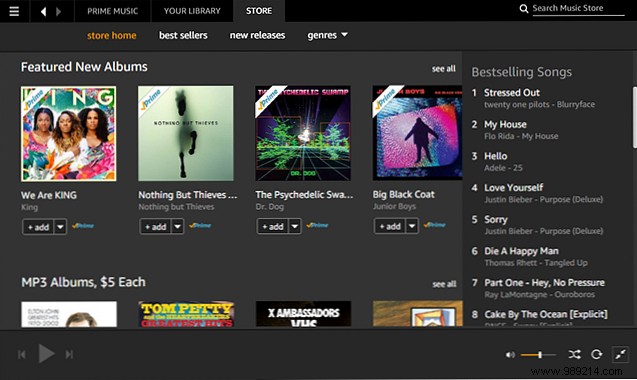Select the Store tab
This screenshot has height=380, width=637.
[259, 11]
